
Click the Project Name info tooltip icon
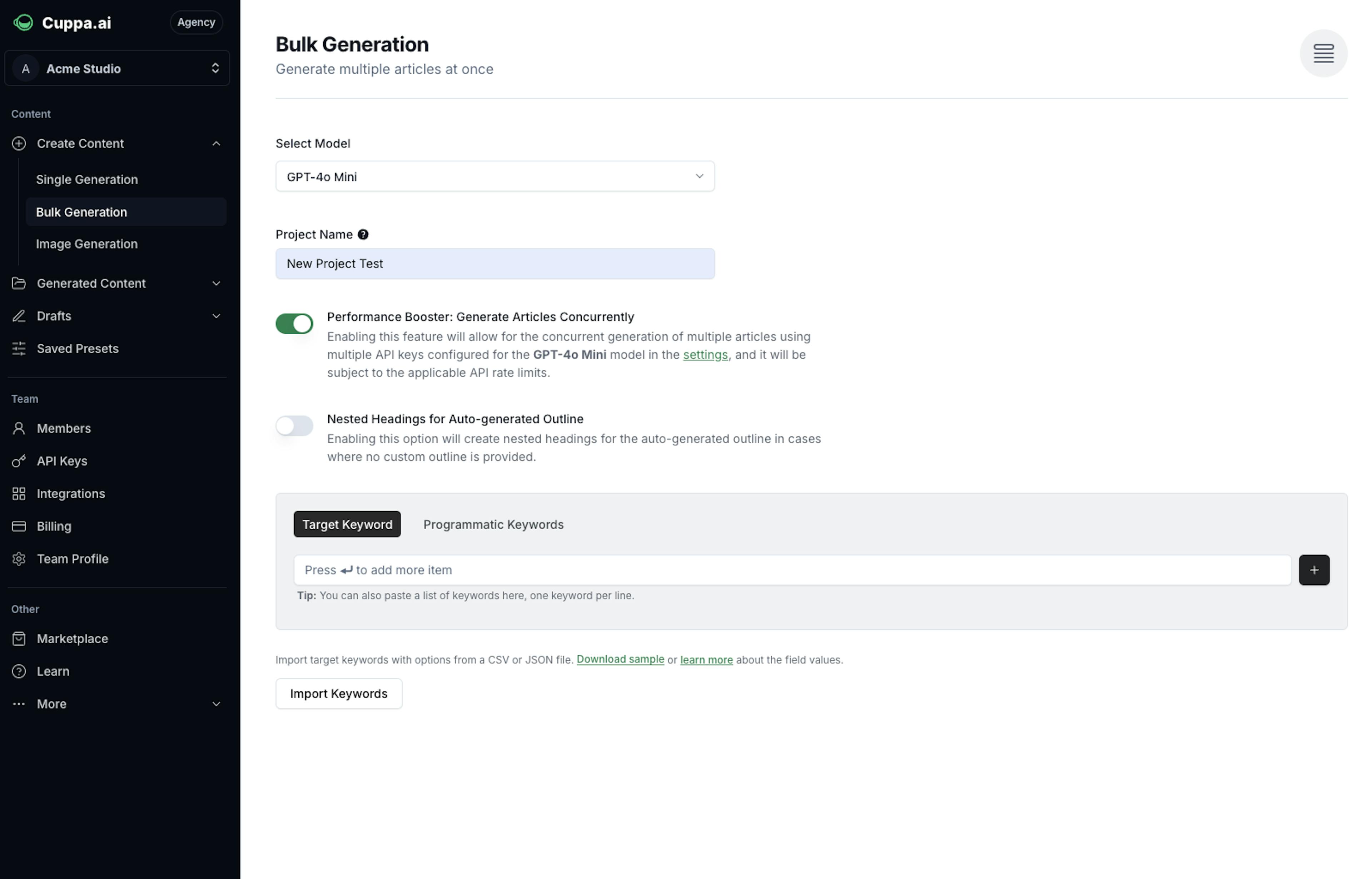click(x=363, y=234)
